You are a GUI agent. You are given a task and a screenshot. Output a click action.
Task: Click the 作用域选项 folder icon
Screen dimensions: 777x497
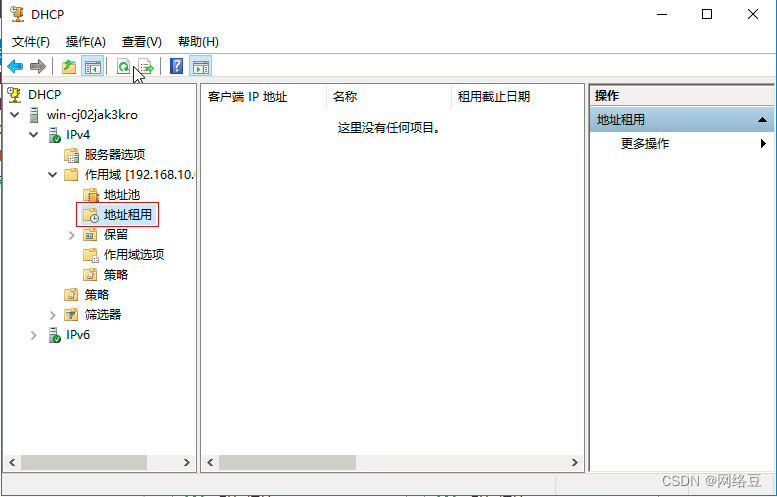pyautogui.click(x=91, y=255)
